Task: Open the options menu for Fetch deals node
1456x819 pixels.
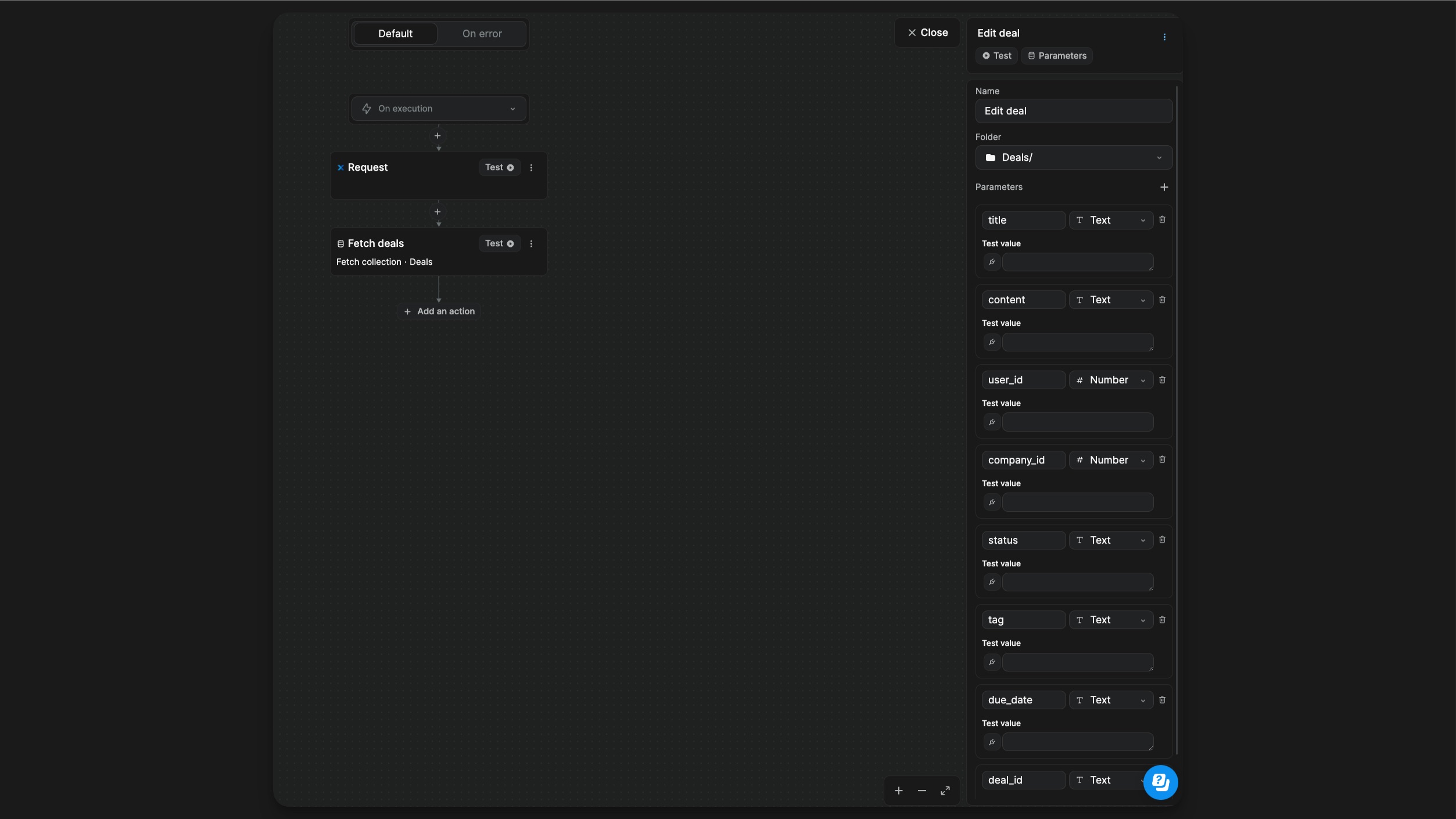Action: [x=531, y=243]
